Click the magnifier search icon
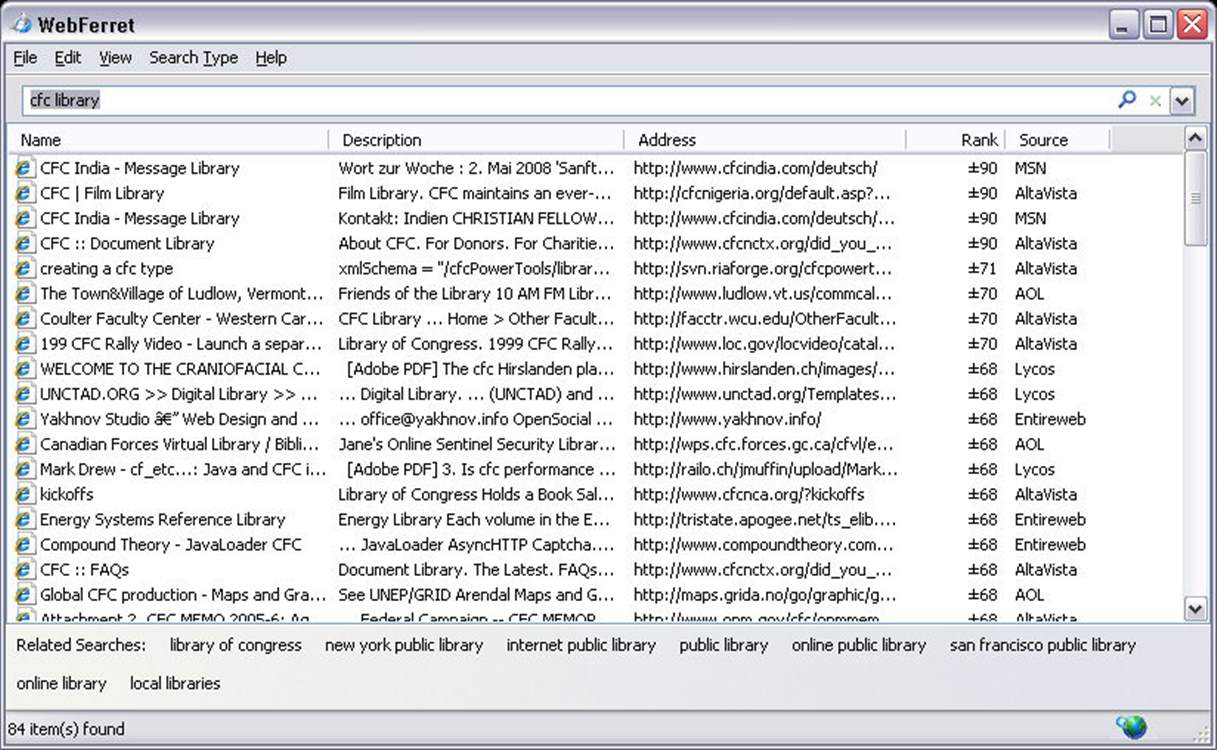 point(1127,99)
